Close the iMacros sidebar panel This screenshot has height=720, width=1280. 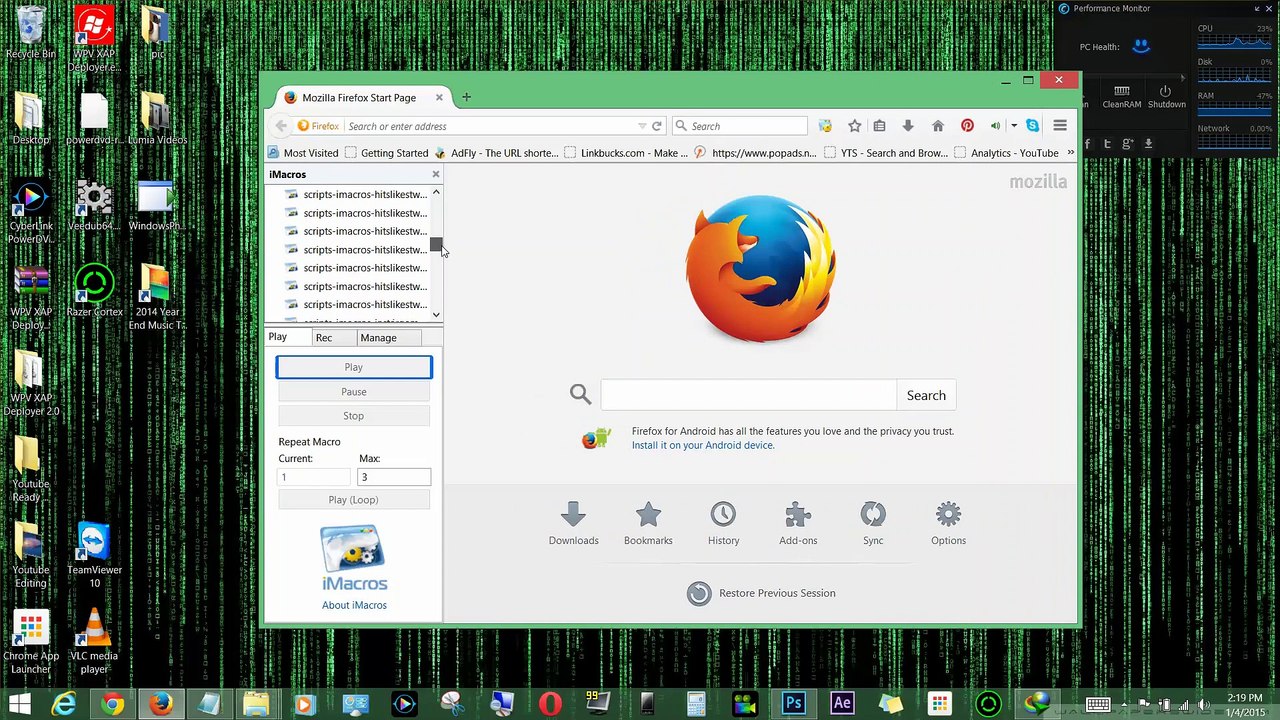[436, 174]
